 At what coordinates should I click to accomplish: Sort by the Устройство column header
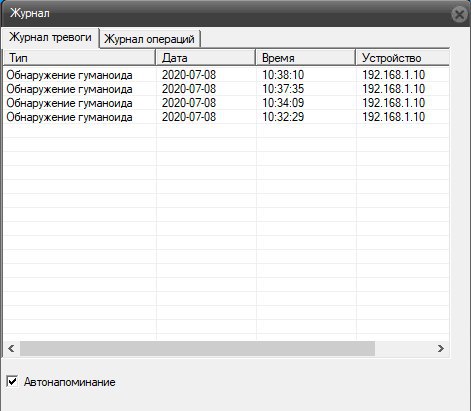coord(403,58)
